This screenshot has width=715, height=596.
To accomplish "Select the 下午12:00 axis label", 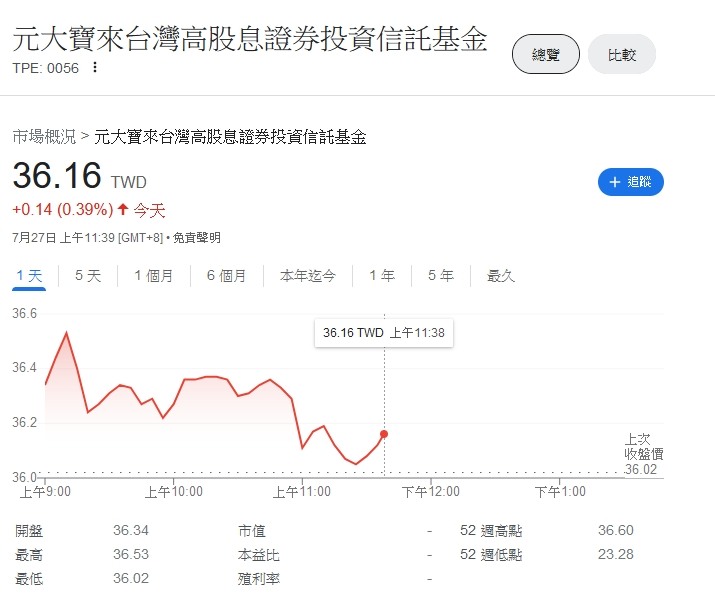I will pyautogui.click(x=431, y=492).
